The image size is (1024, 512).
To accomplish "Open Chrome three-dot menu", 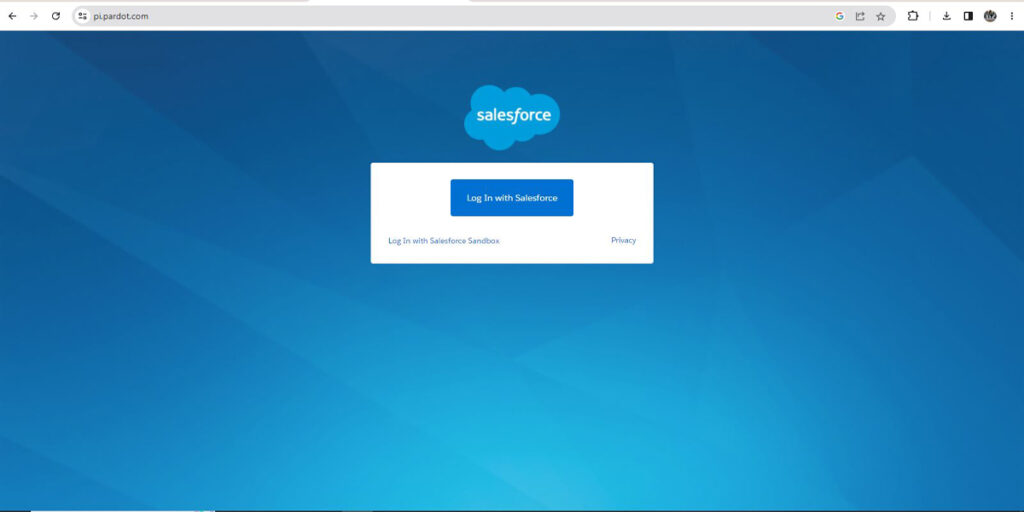I will point(1012,16).
